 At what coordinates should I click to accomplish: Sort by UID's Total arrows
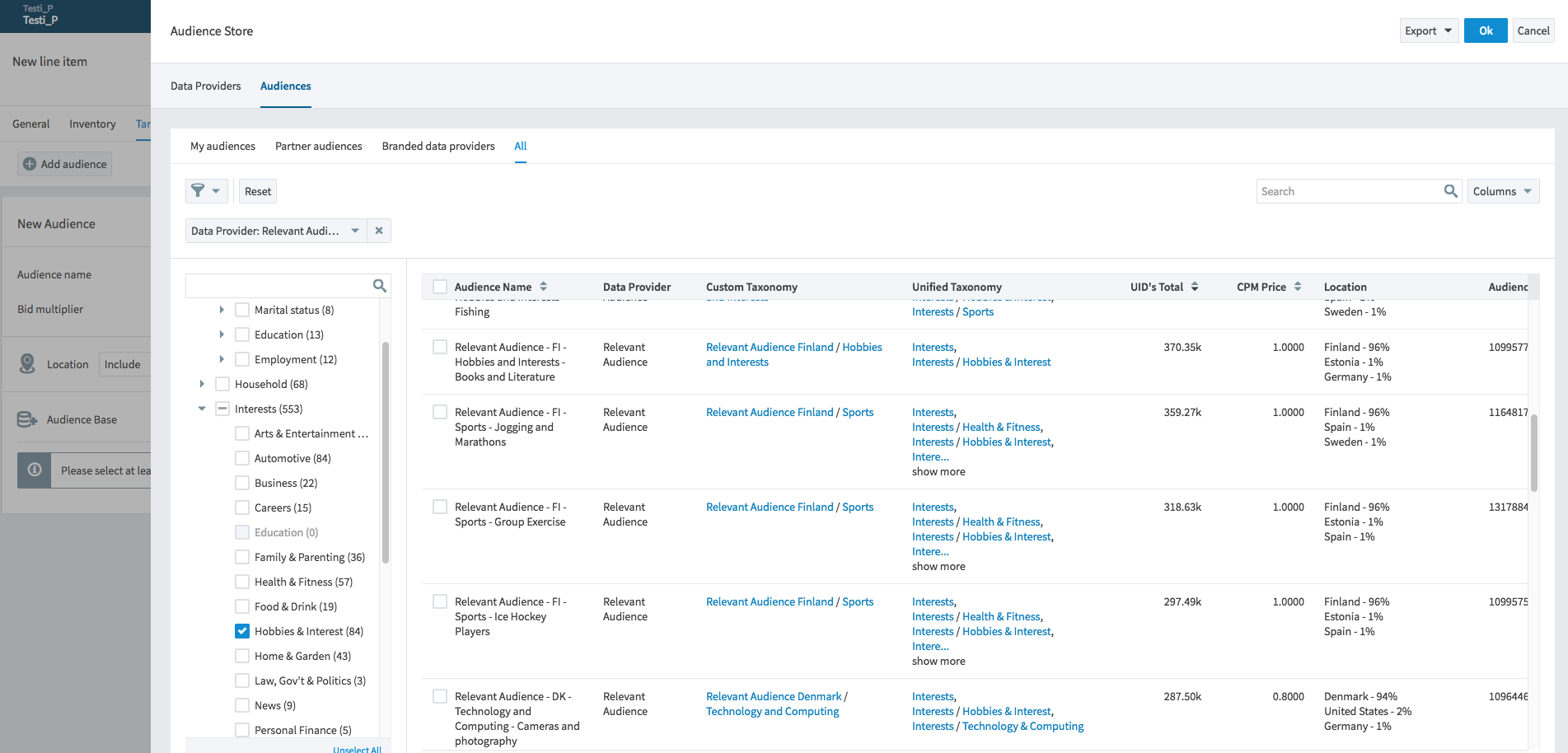click(x=1195, y=287)
